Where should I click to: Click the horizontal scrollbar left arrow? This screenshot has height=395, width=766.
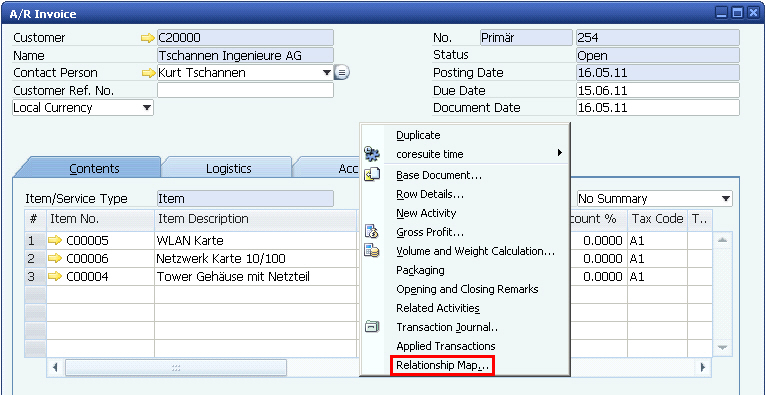(x=55, y=368)
